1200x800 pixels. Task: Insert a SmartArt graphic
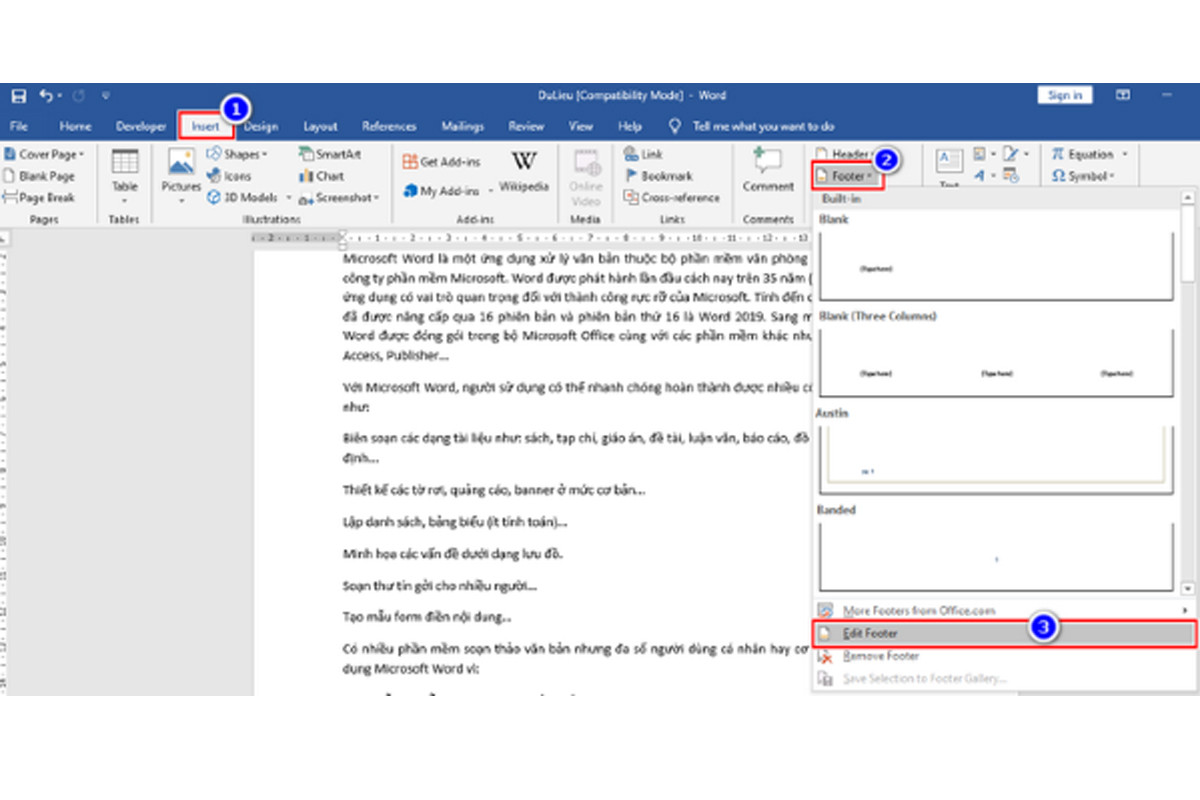(330, 154)
